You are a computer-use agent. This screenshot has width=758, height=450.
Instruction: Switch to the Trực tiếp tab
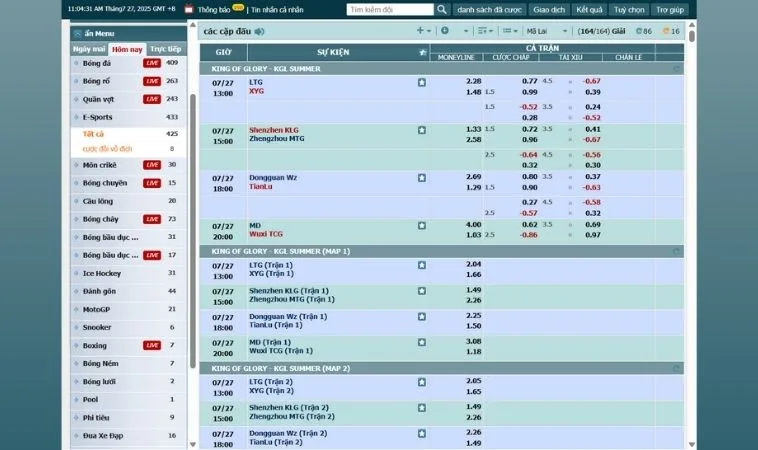pos(165,49)
